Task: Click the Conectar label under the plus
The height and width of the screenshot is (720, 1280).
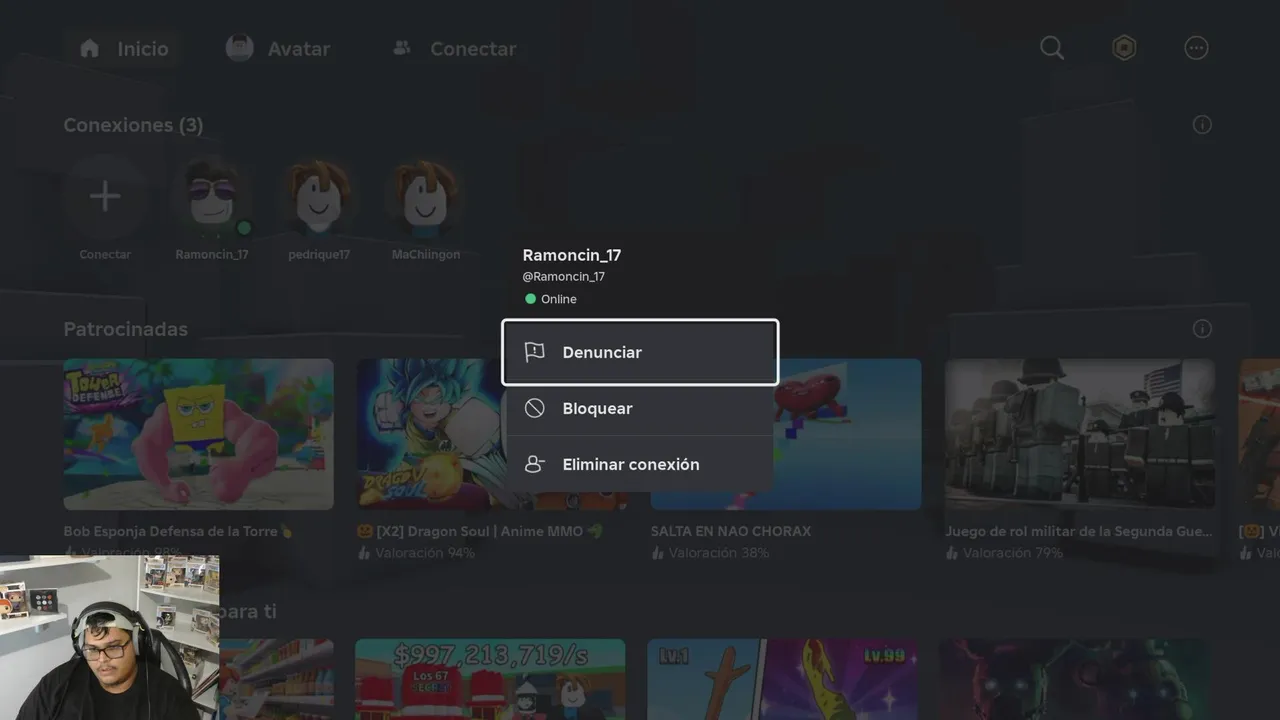Action: [x=105, y=254]
